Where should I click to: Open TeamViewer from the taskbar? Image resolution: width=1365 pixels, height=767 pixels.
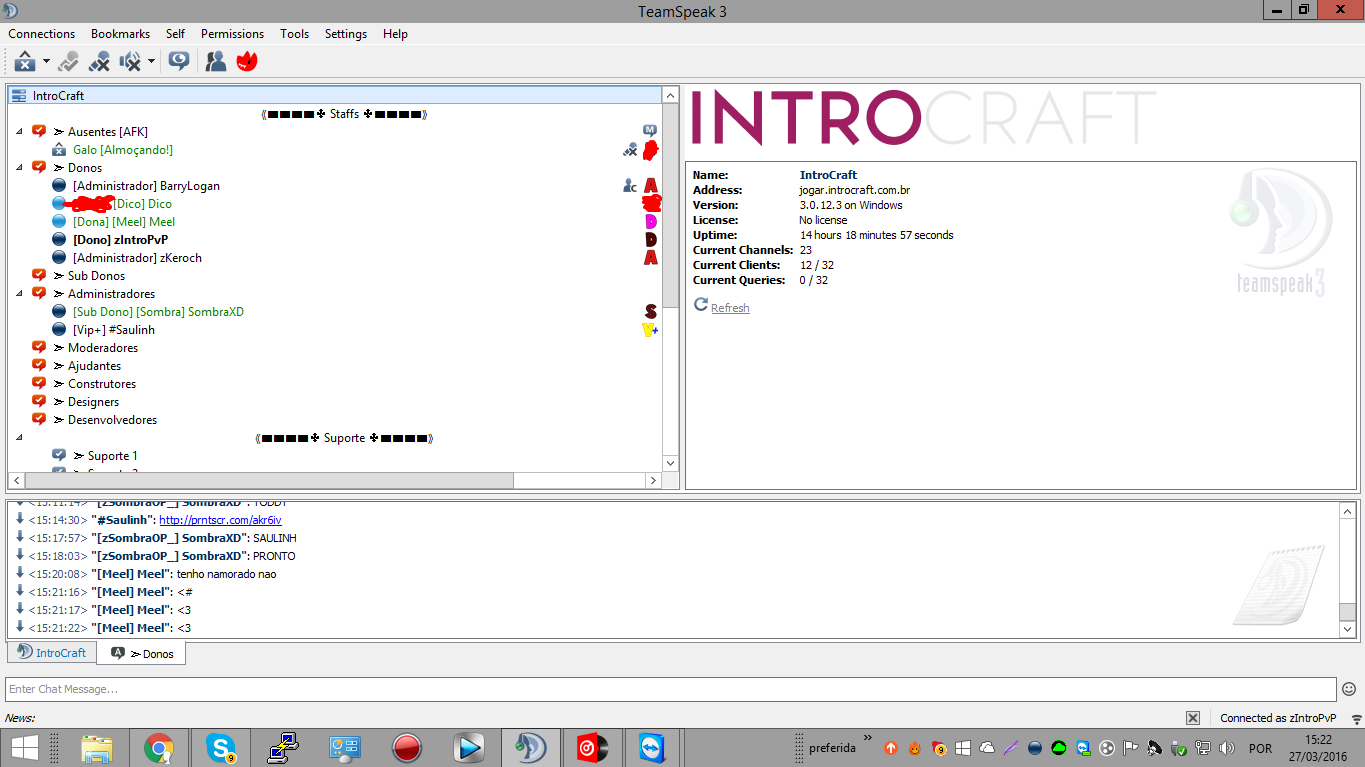pyautogui.click(x=654, y=748)
